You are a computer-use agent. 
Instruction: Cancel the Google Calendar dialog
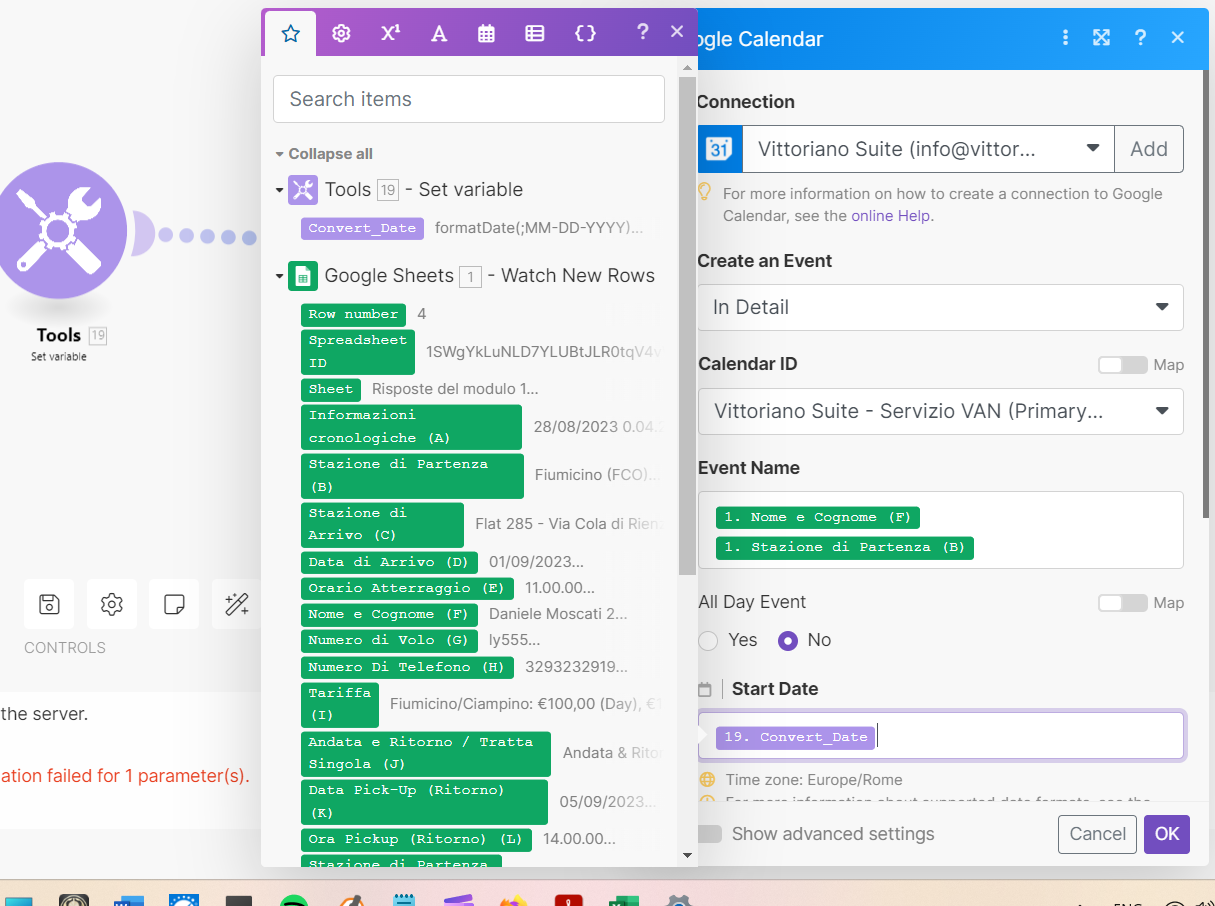click(x=1098, y=834)
